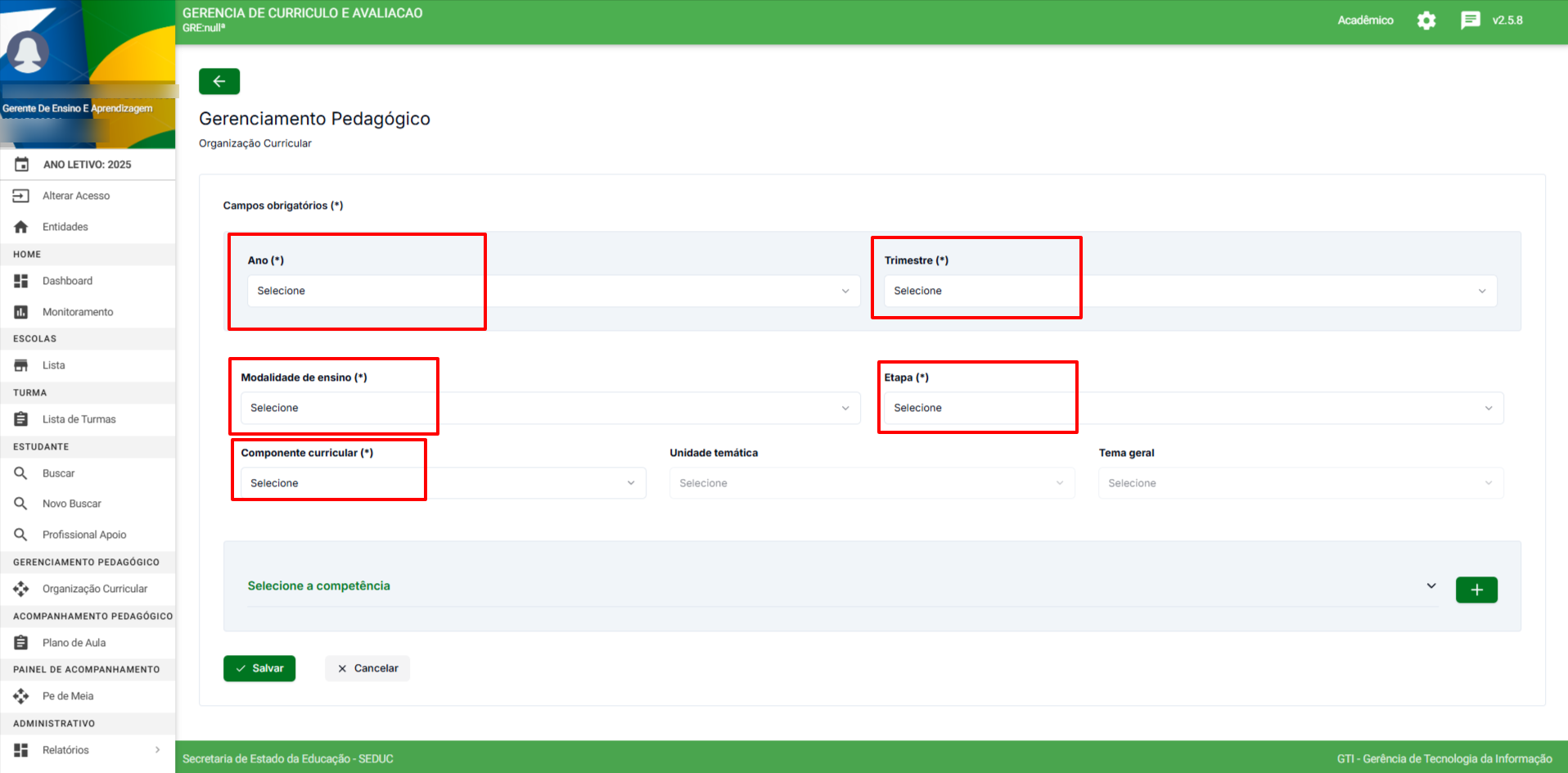Open the Etapa select field
This screenshot has height=773, width=1568.
[x=1192, y=408]
